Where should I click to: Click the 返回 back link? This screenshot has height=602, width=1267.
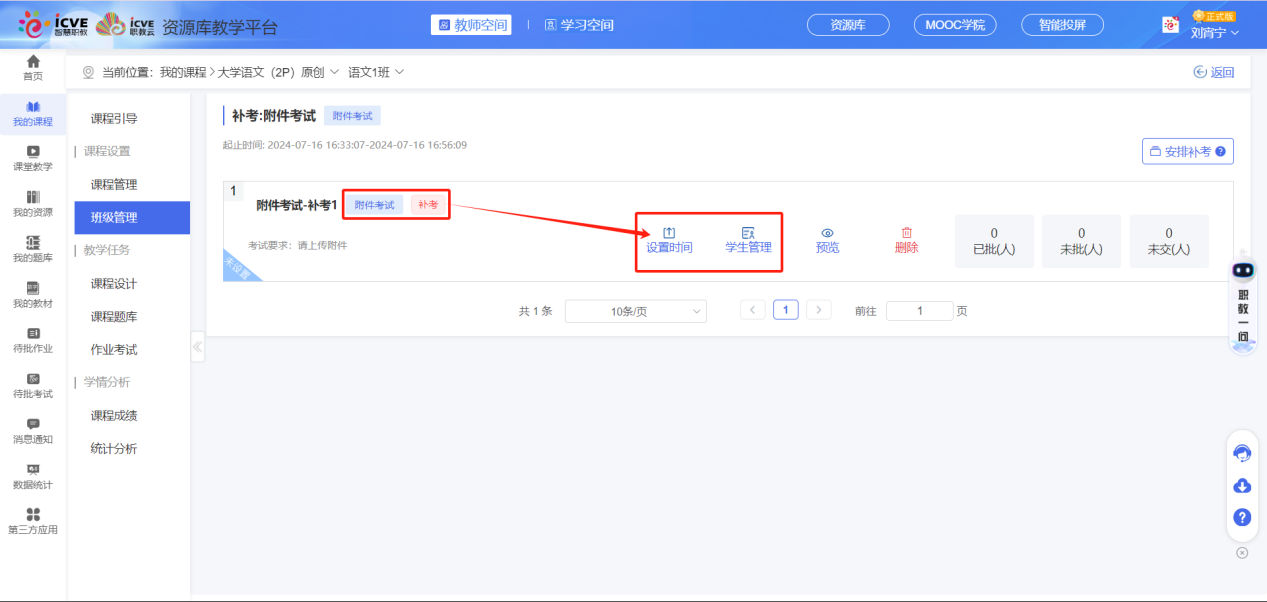(x=1214, y=72)
